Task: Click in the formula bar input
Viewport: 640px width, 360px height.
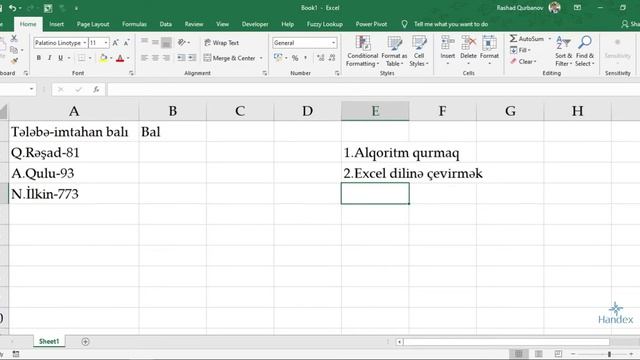Action: click(x=373, y=89)
